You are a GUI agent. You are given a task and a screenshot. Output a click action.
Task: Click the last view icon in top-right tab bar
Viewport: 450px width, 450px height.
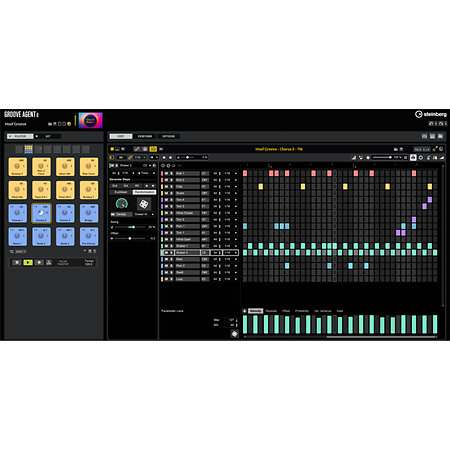tap(440, 136)
